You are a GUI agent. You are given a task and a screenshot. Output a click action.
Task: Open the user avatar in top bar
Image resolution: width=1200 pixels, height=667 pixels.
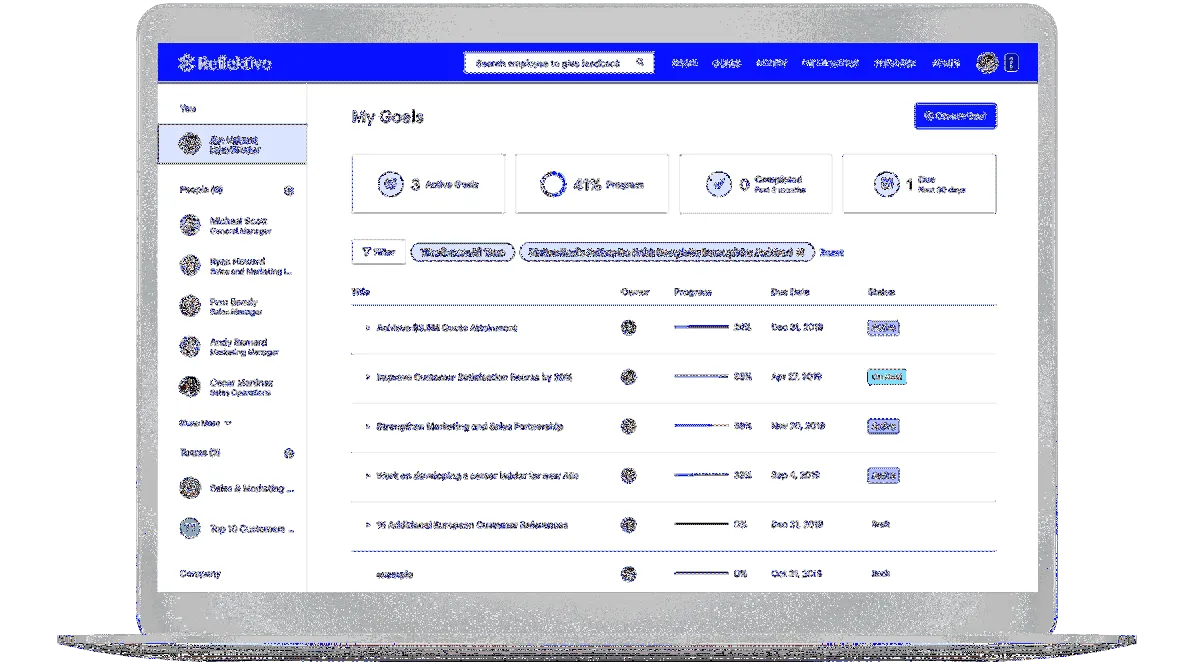click(986, 63)
